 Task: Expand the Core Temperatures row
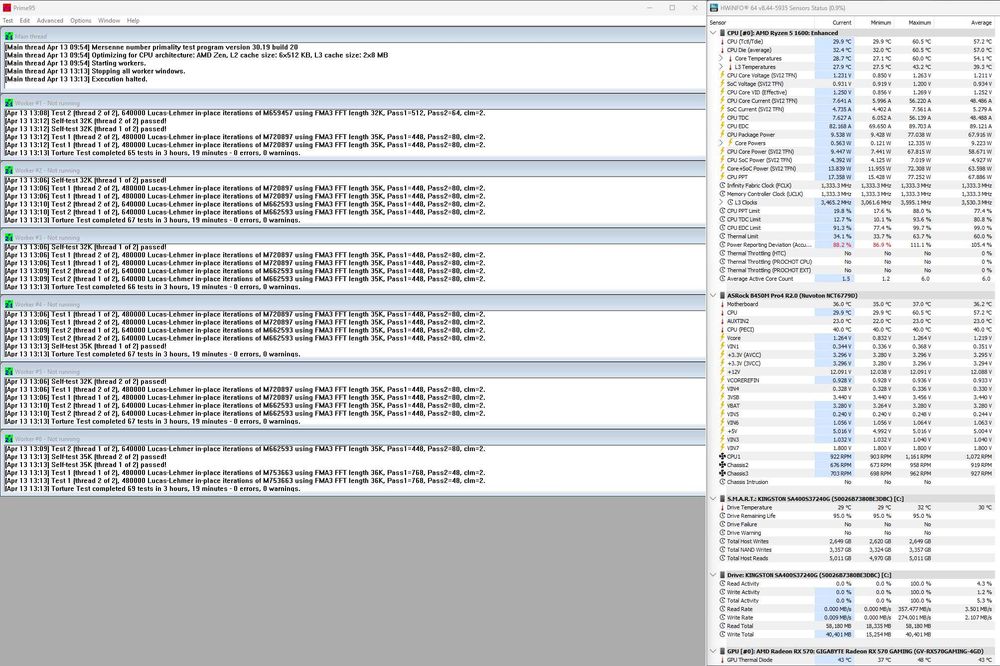point(721,58)
